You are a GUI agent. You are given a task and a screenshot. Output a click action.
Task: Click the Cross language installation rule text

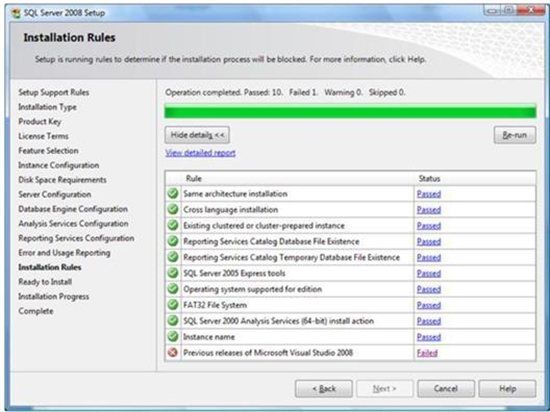[x=230, y=210]
